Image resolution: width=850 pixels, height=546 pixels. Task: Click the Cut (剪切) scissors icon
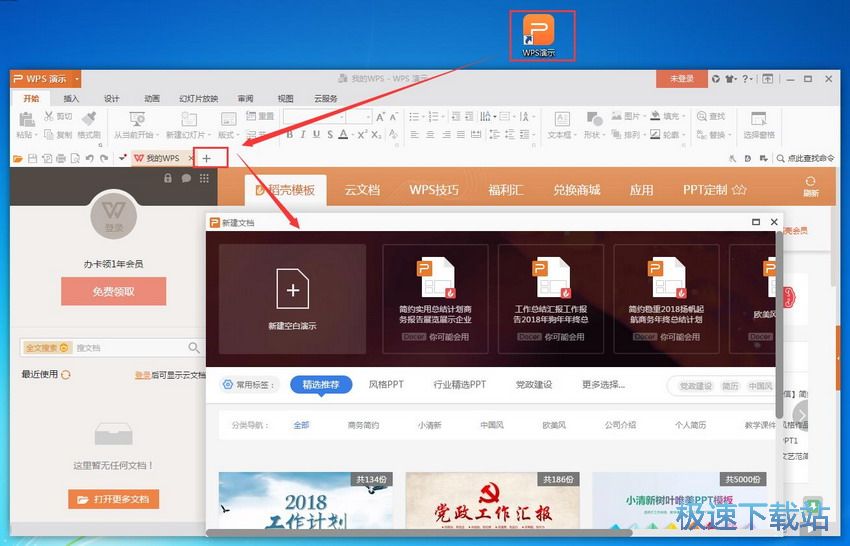coord(49,116)
